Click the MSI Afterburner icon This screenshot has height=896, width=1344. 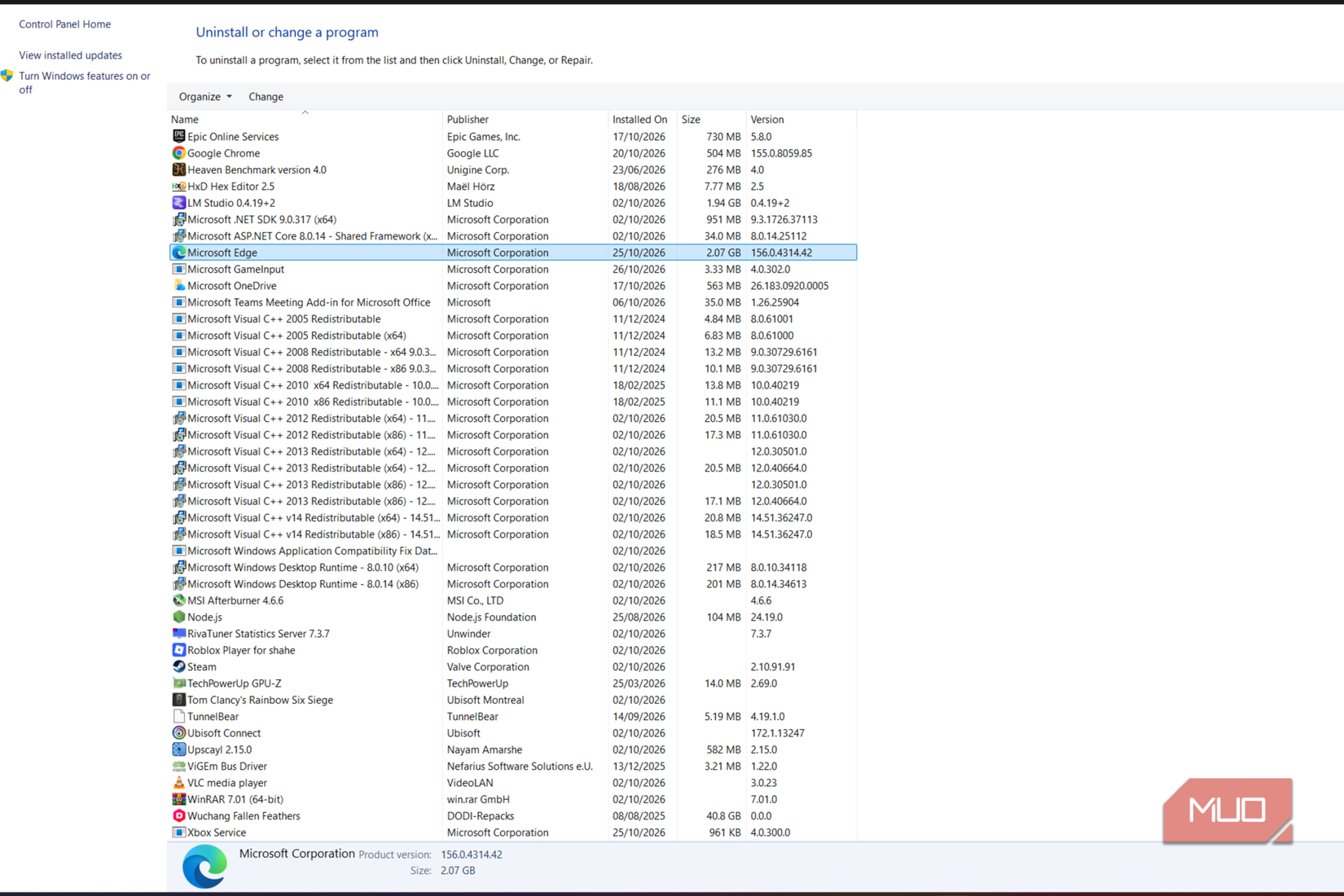point(178,600)
